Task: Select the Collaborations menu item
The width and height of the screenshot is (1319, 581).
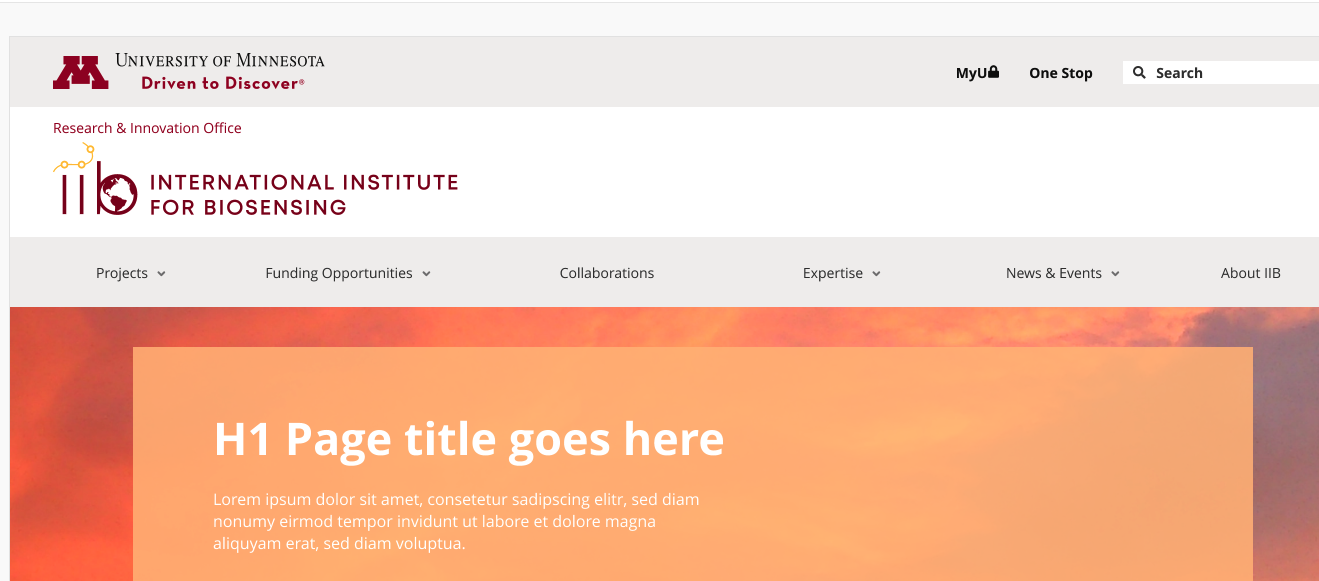Action: coord(607,273)
